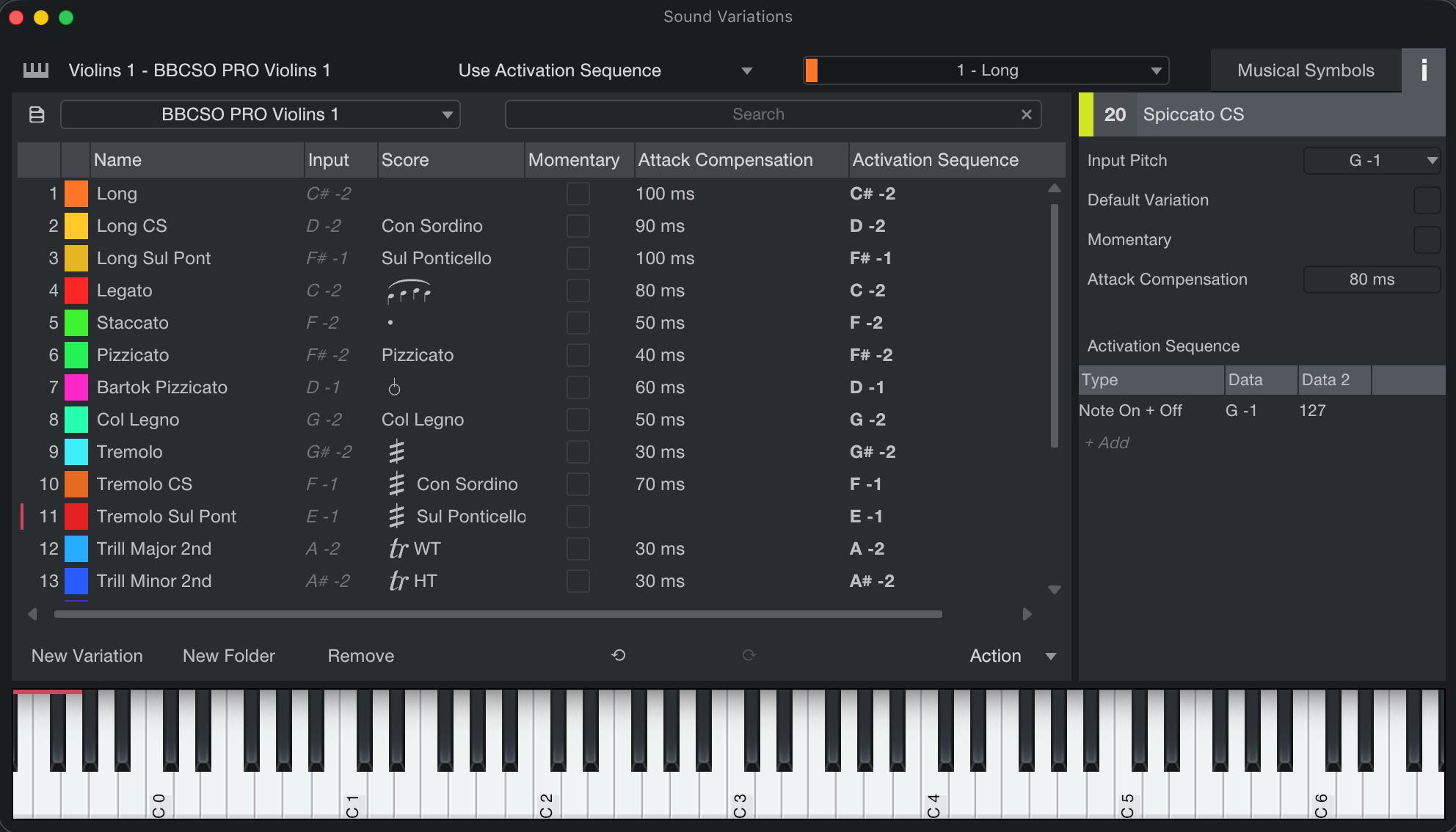
Task: Clear the search field with the X
Action: tap(1026, 114)
